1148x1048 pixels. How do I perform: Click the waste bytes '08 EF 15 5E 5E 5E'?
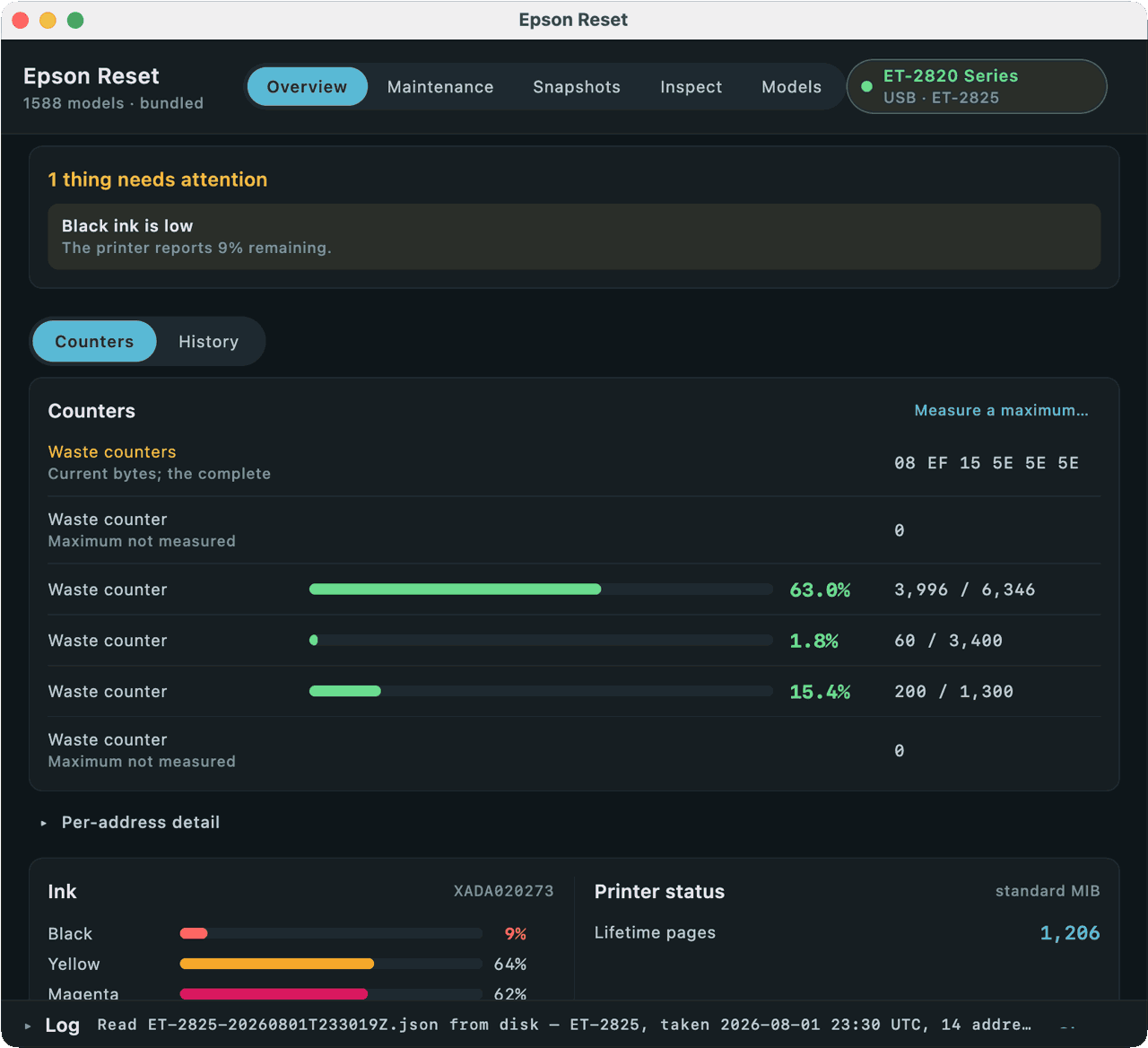987,463
